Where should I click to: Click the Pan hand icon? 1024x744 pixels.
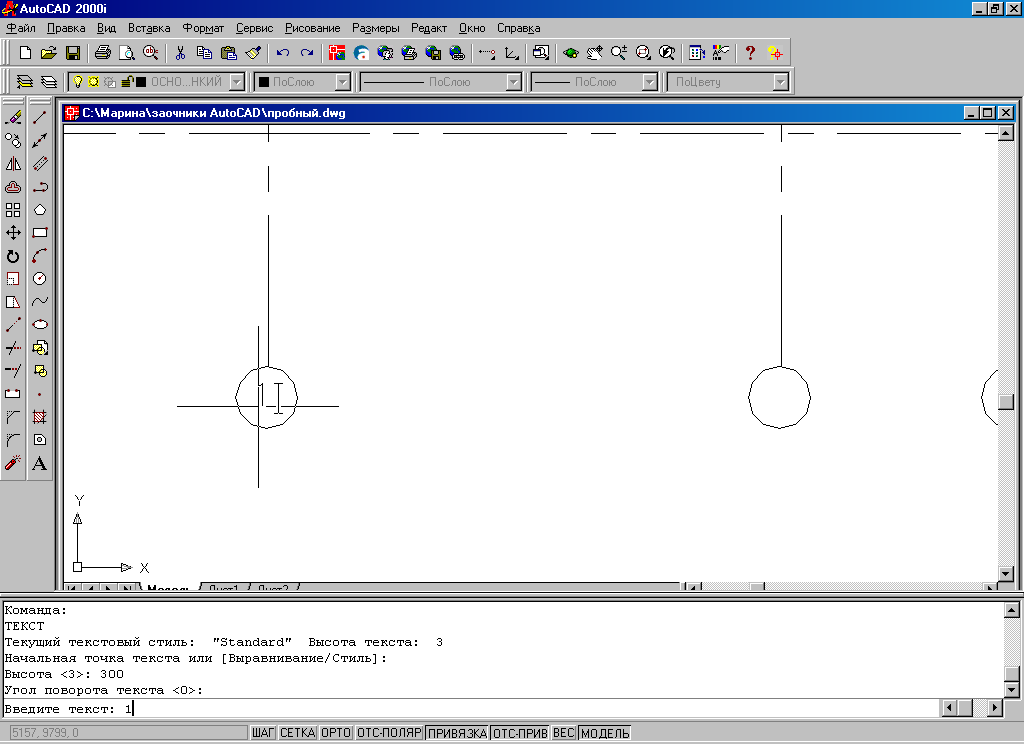[x=594, y=53]
